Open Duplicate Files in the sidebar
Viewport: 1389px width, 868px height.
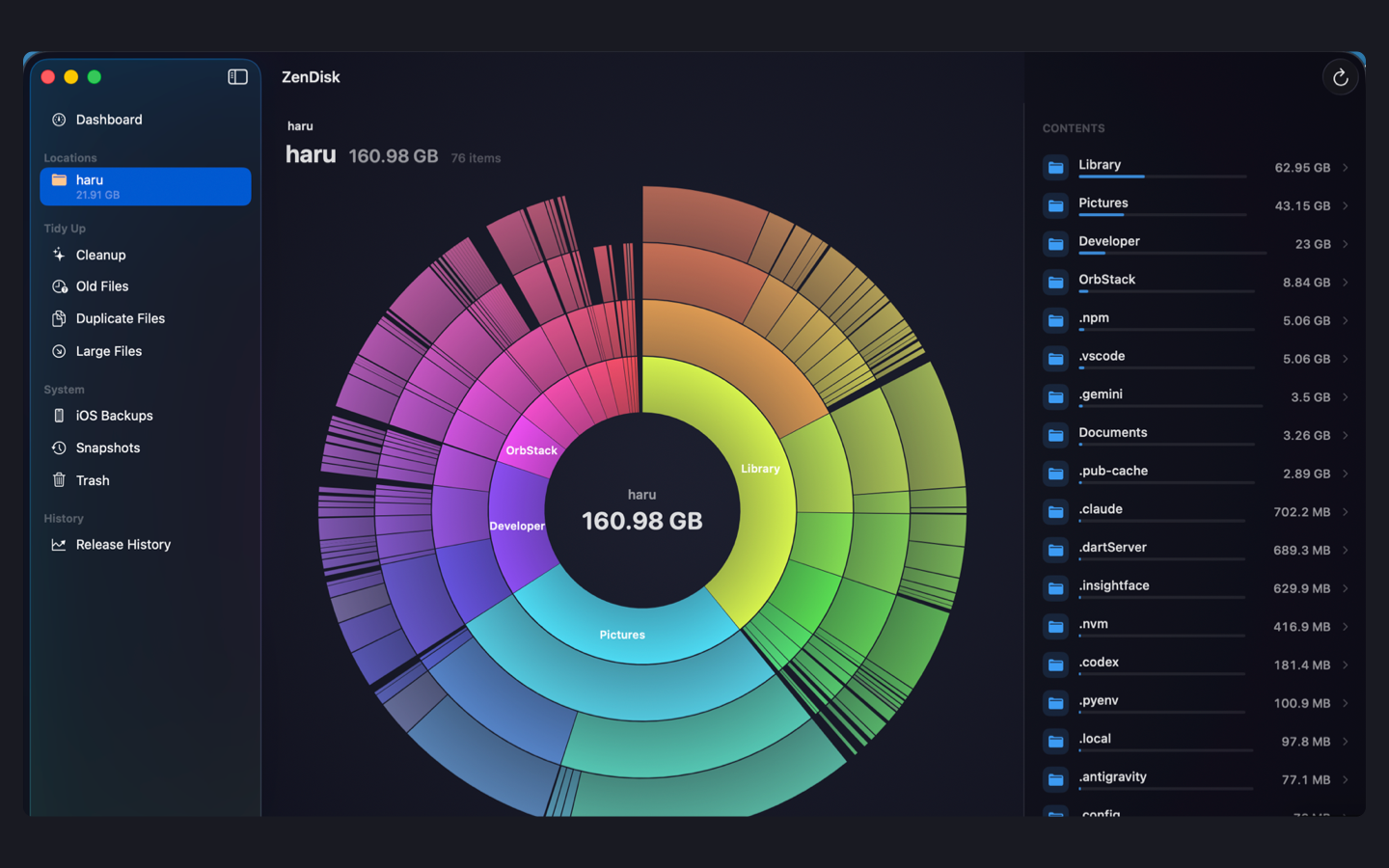tap(145, 318)
